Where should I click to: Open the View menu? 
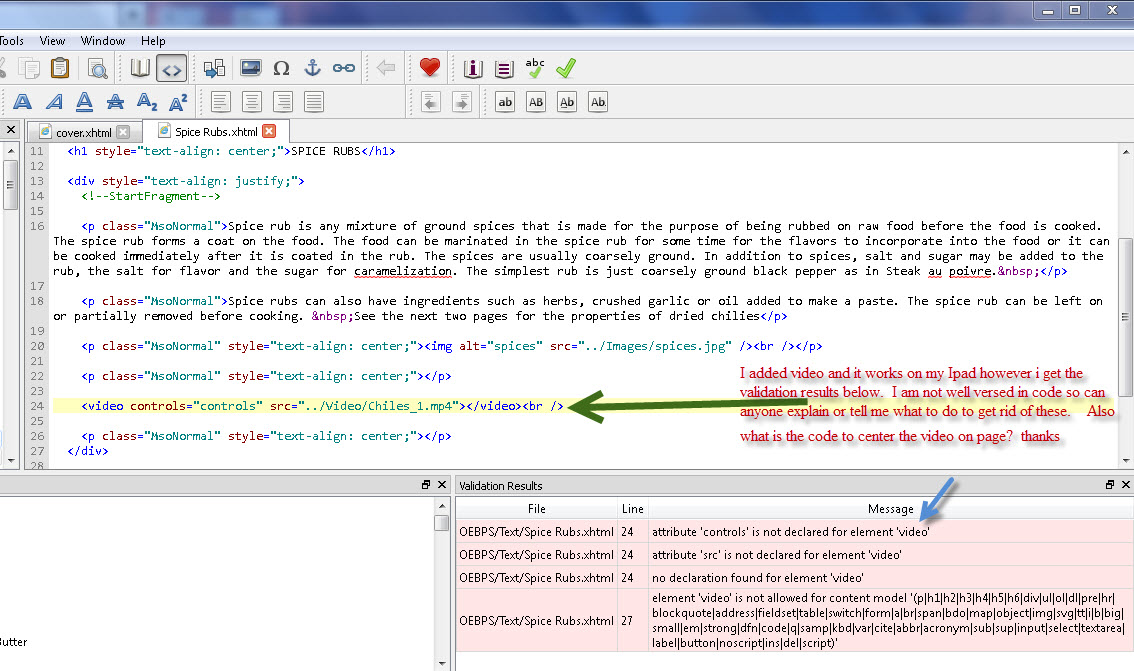pos(52,41)
